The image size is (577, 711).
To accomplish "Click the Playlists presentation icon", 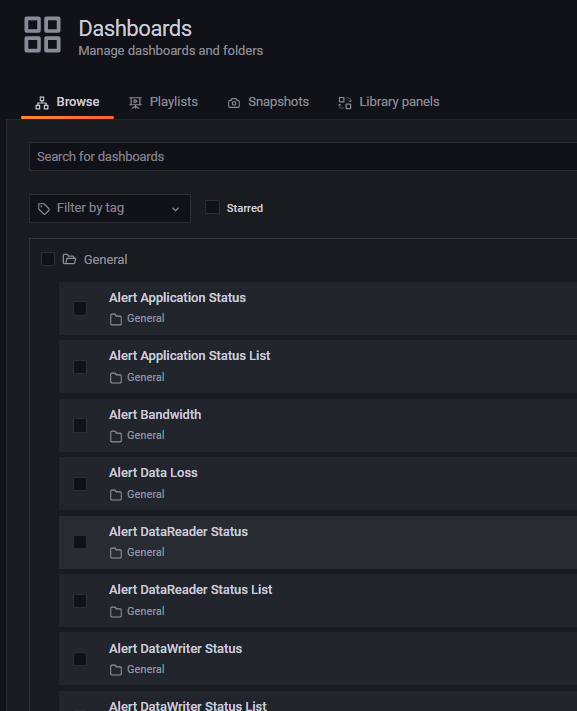I will click(135, 103).
